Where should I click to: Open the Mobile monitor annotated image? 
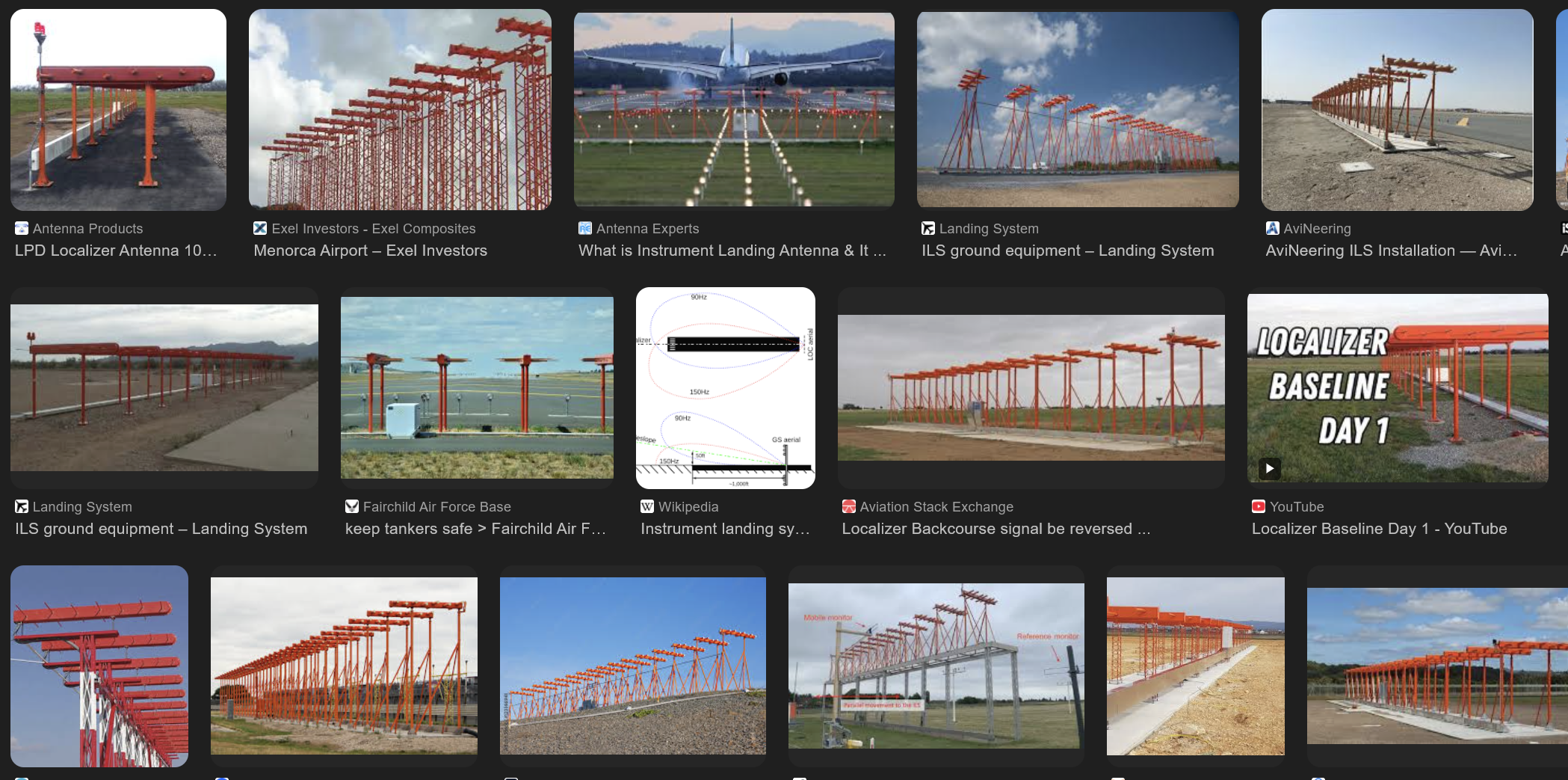point(936,666)
